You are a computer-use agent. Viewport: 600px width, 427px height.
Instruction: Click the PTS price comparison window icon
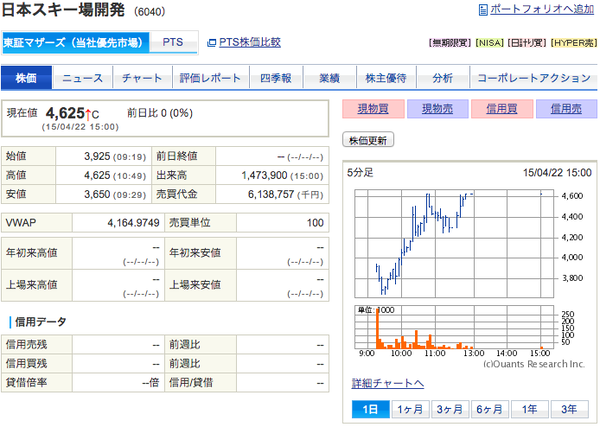211,43
